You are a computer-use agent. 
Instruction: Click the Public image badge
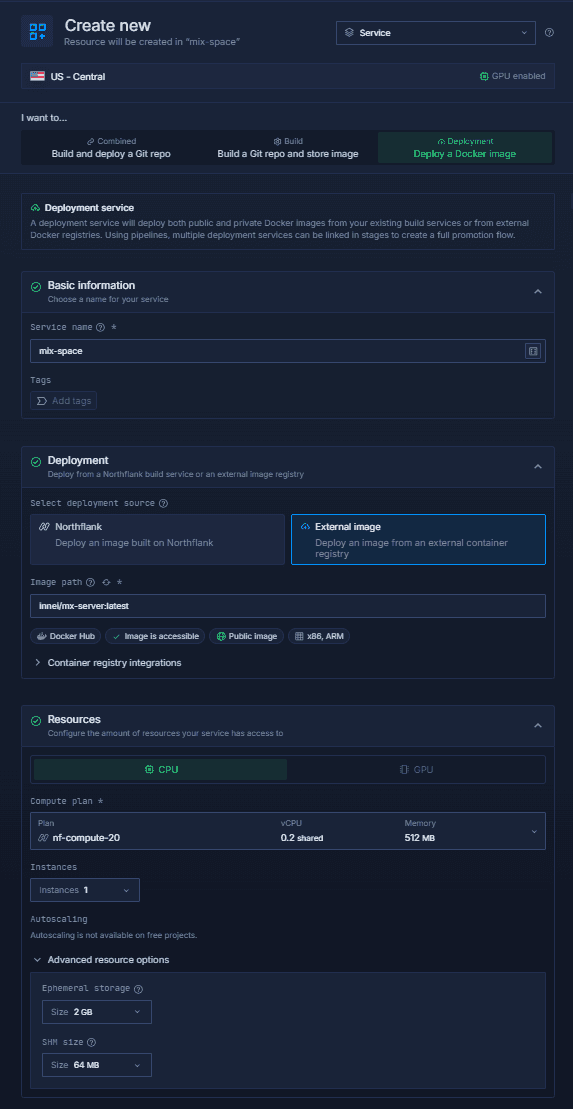point(246,637)
